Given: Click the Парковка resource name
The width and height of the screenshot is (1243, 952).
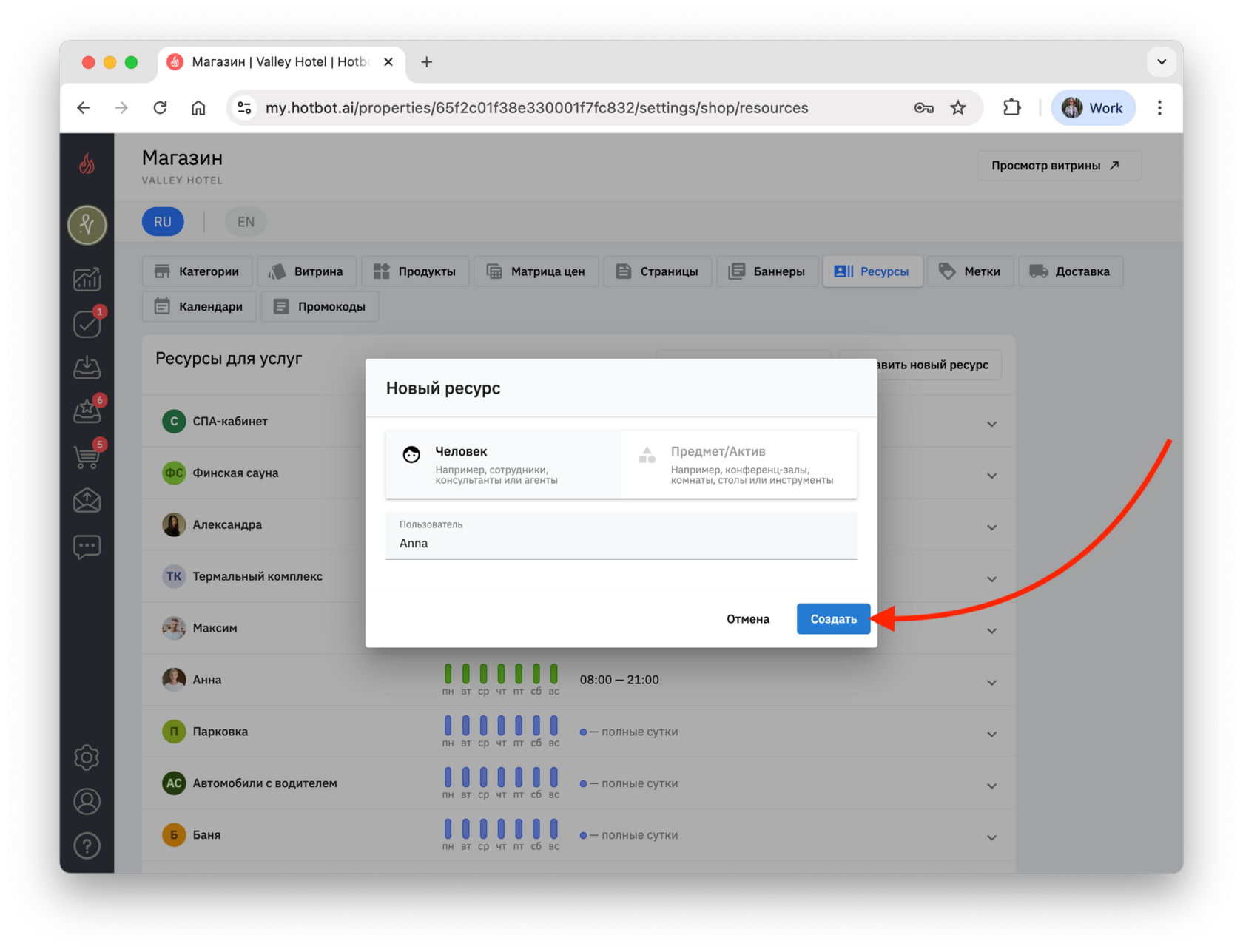Looking at the screenshot, I should pyautogui.click(x=220, y=732).
